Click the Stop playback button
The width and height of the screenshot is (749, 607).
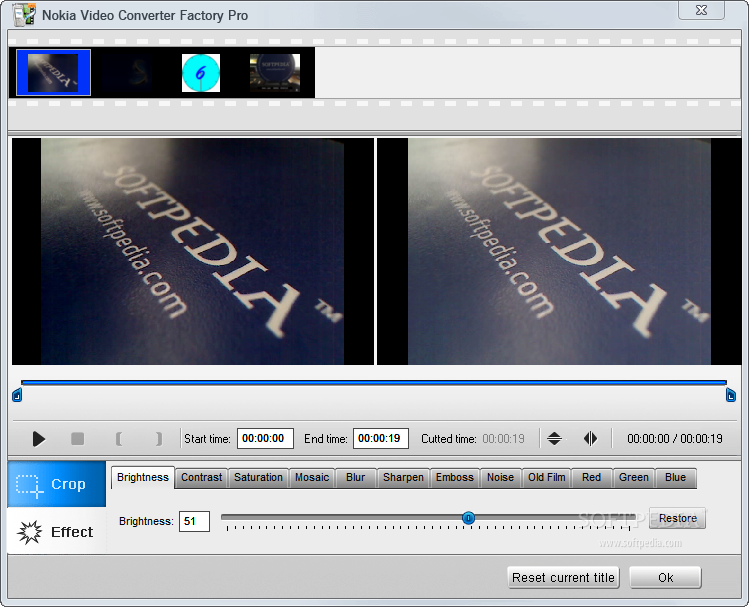click(x=77, y=438)
